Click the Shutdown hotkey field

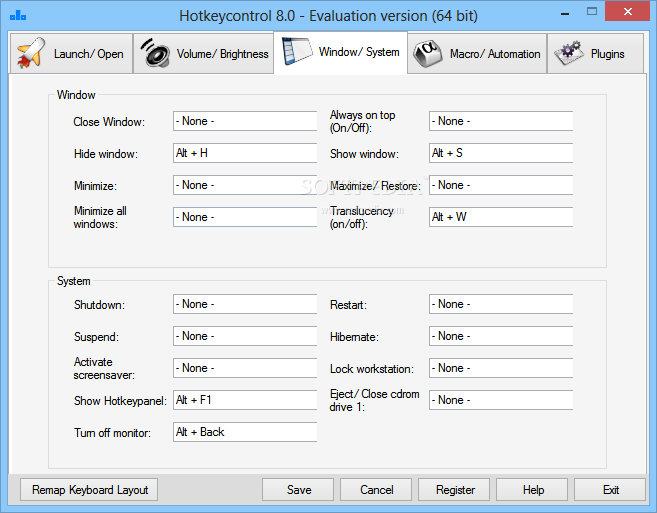pyautogui.click(x=245, y=304)
